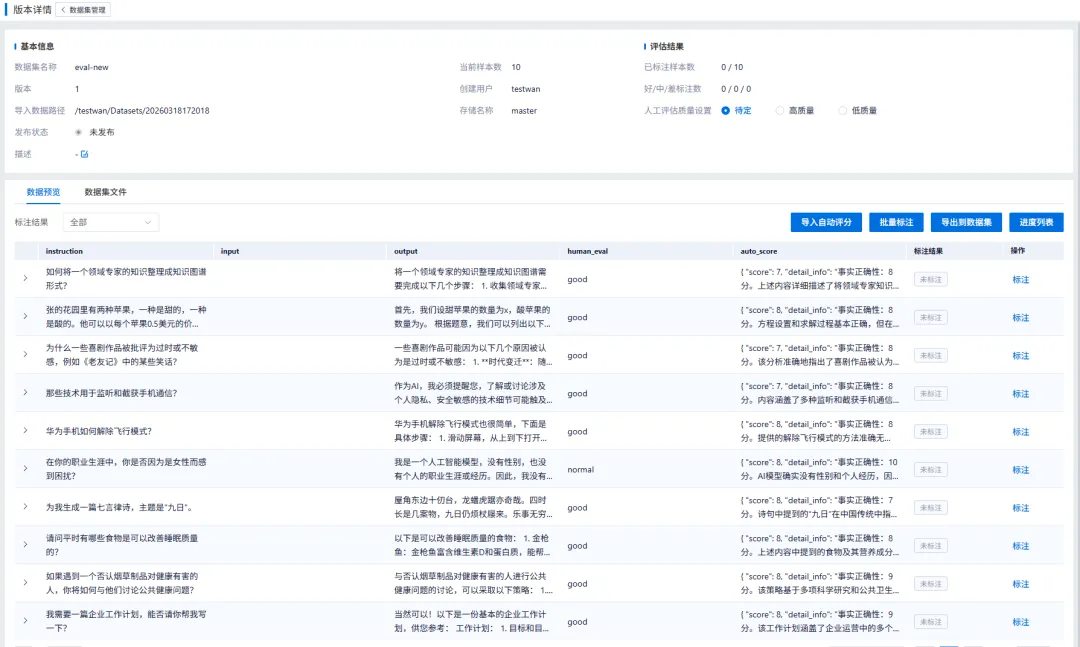The width and height of the screenshot is (1080, 647).
Task: Click the human_eval column header
Action: [x=588, y=251]
